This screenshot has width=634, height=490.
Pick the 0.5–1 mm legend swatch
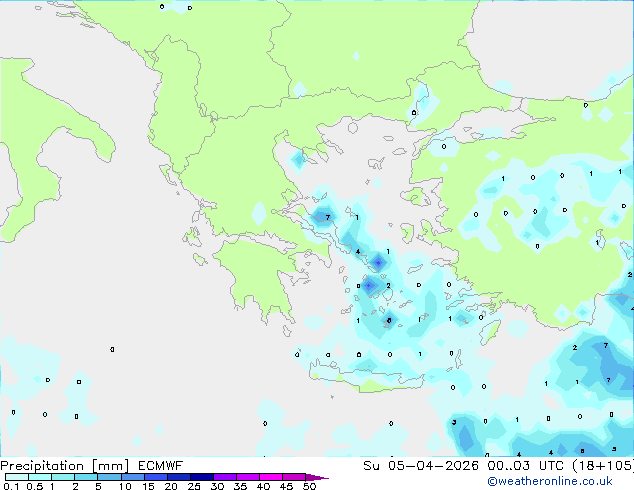point(40,477)
